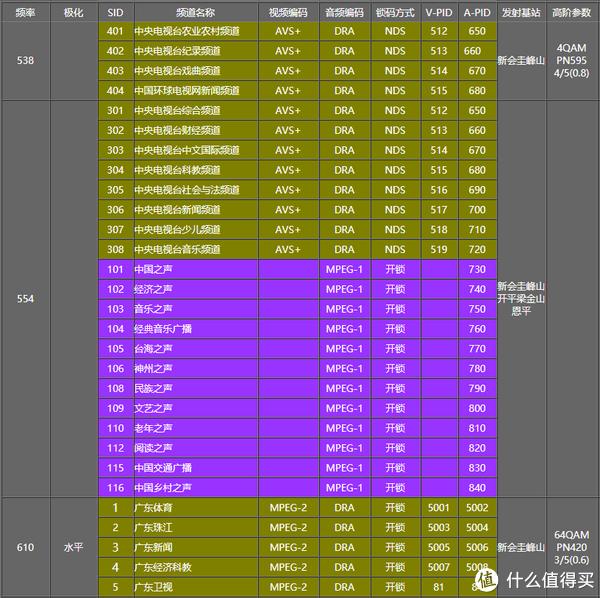Click the SID column header
The height and width of the screenshot is (598, 600).
(x=115, y=13)
